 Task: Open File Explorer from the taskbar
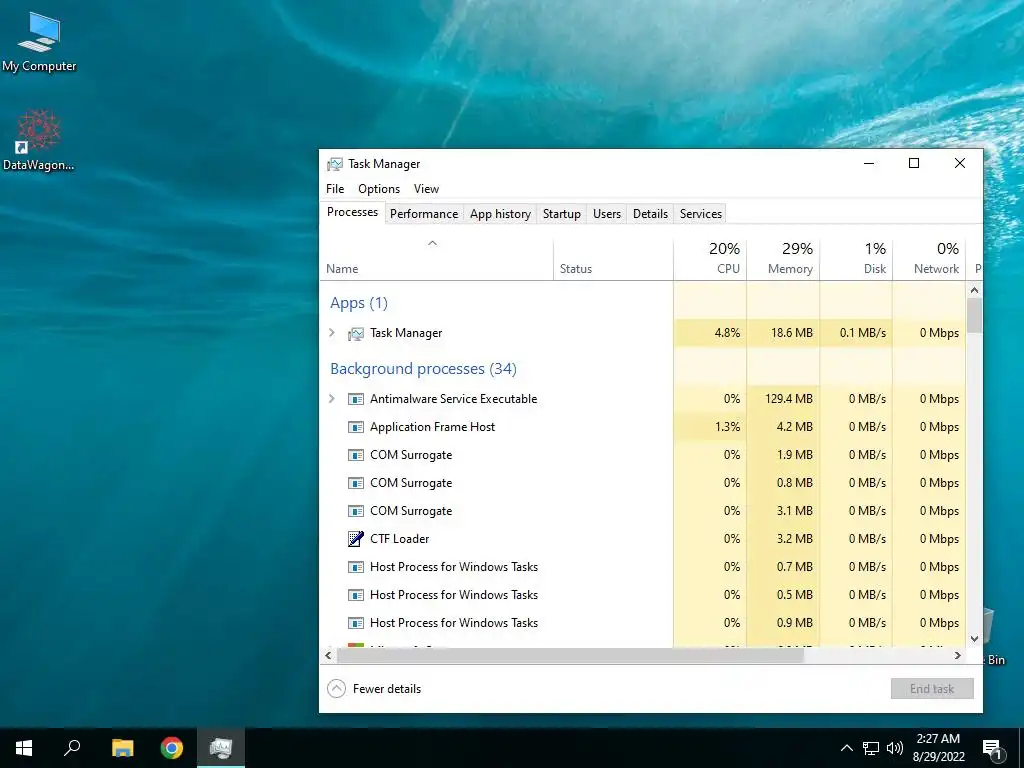tap(122, 748)
